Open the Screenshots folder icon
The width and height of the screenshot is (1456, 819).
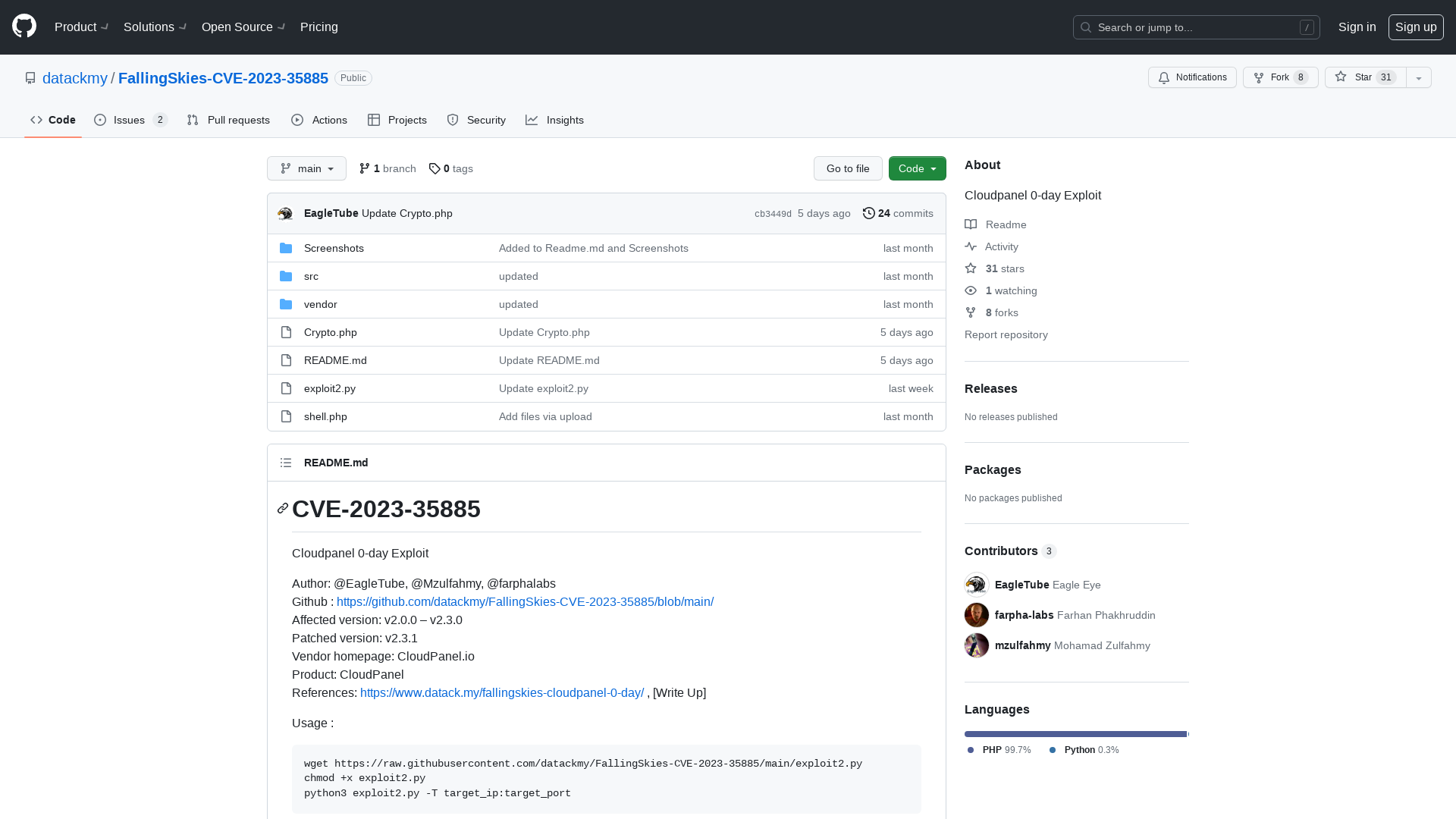[286, 248]
